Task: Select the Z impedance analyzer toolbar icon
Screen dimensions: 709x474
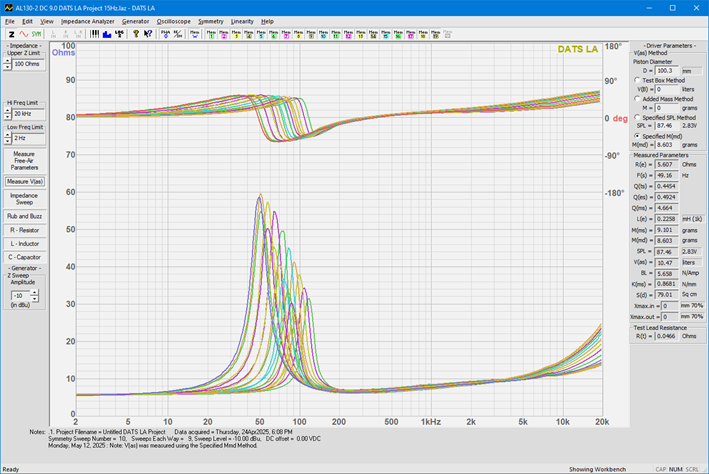Action: pos(12,34)
